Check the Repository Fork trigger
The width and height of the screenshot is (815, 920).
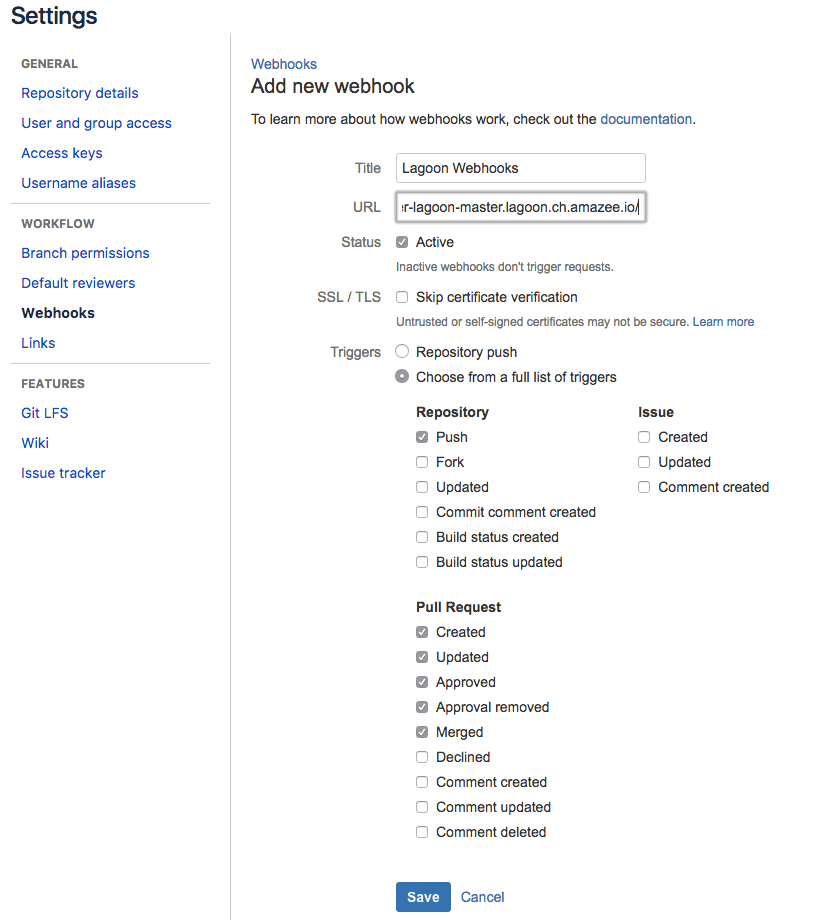pos(422,462)
